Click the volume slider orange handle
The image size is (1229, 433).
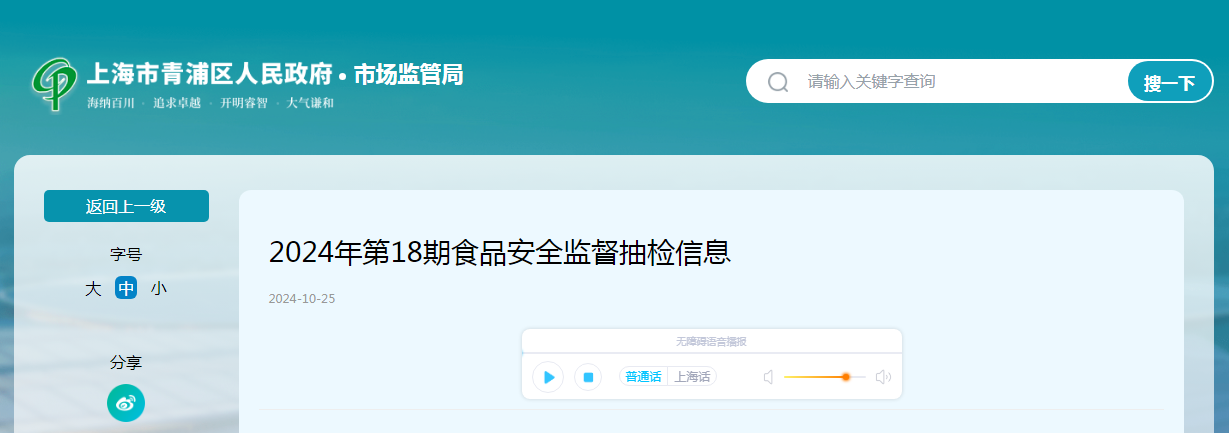click(846, 377)
